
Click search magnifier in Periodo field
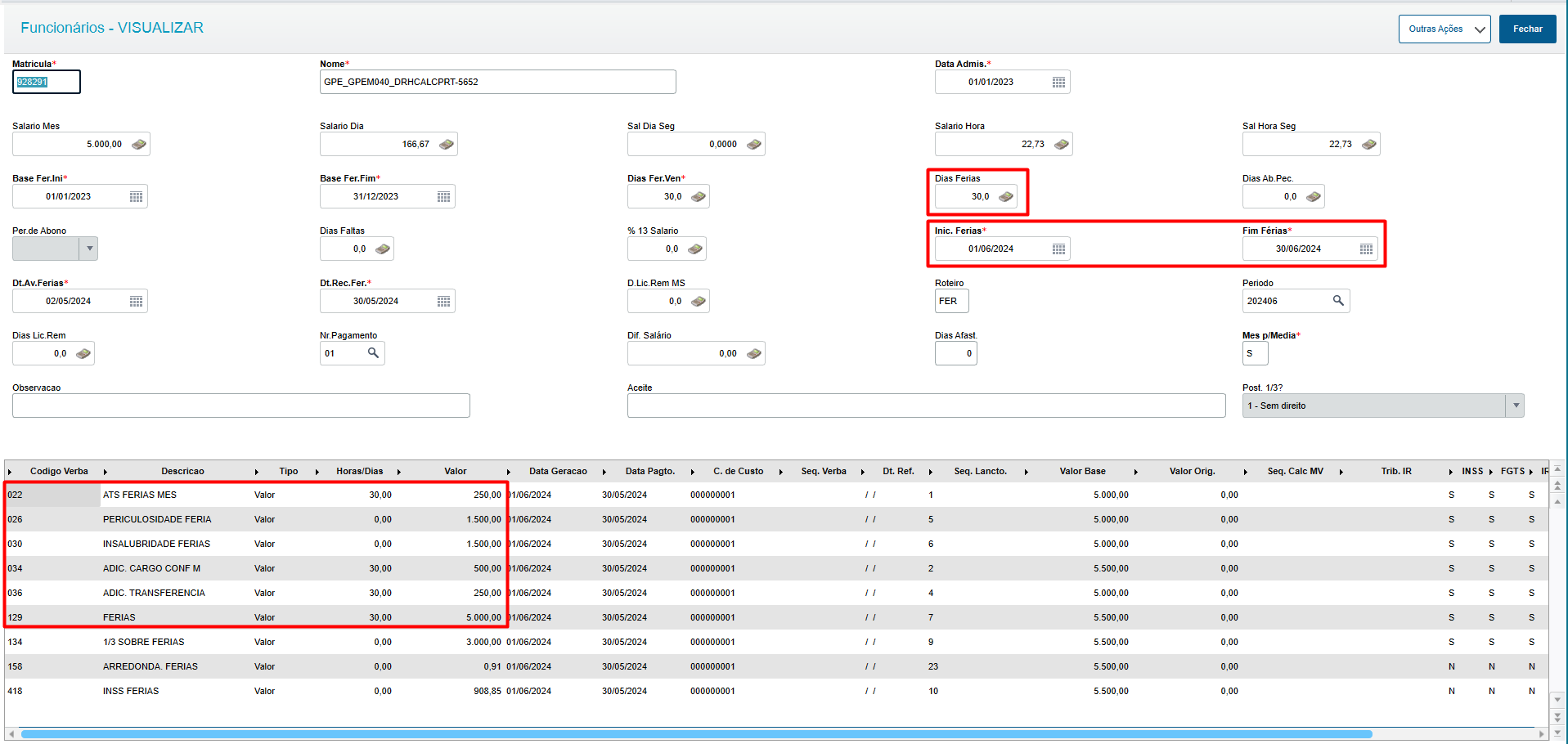(x=1338, y=300)
